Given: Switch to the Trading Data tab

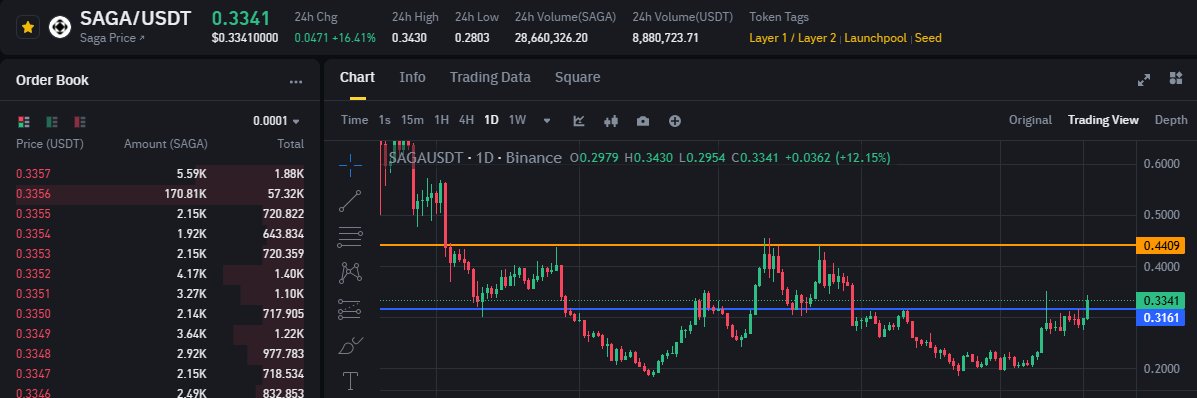Looking at the screenshot, I should (490, 77).
